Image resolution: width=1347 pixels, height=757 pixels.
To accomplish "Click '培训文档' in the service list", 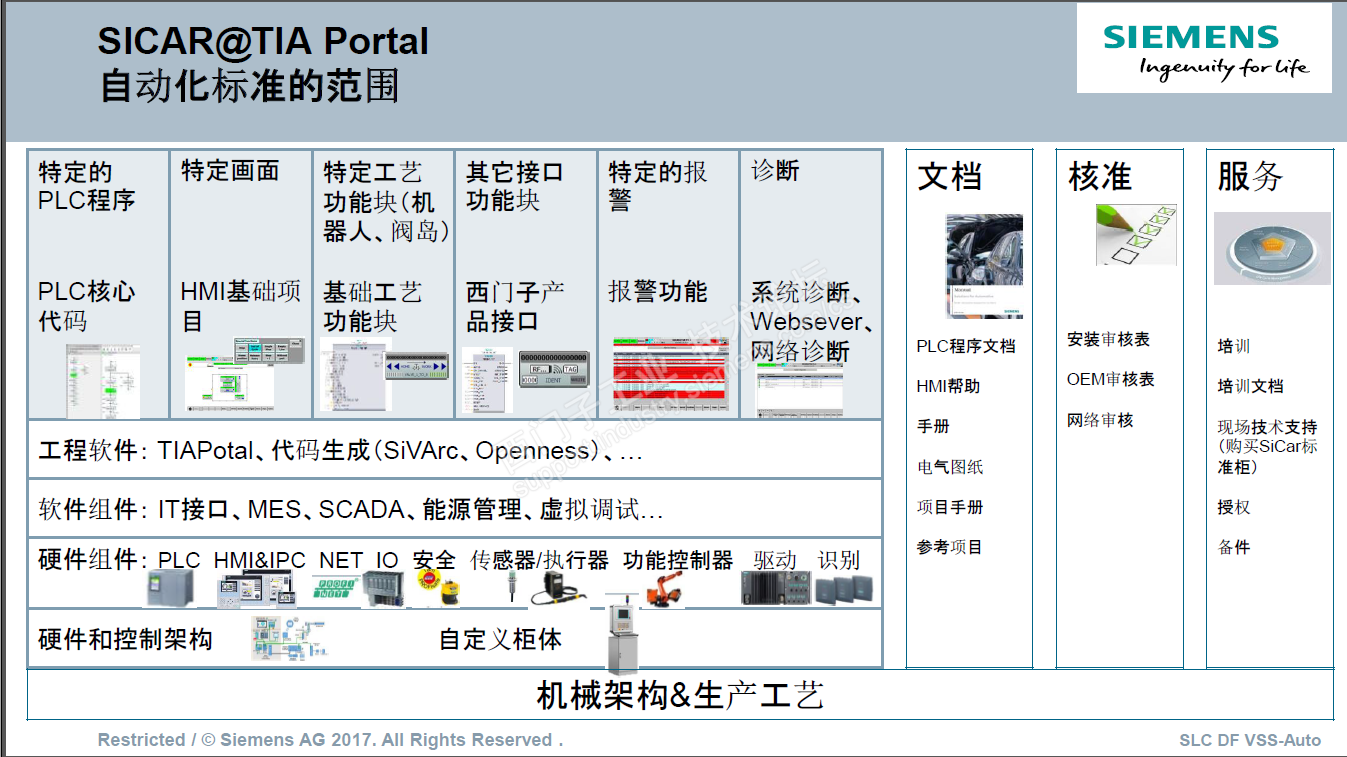I will click(x=1250, y=386).
